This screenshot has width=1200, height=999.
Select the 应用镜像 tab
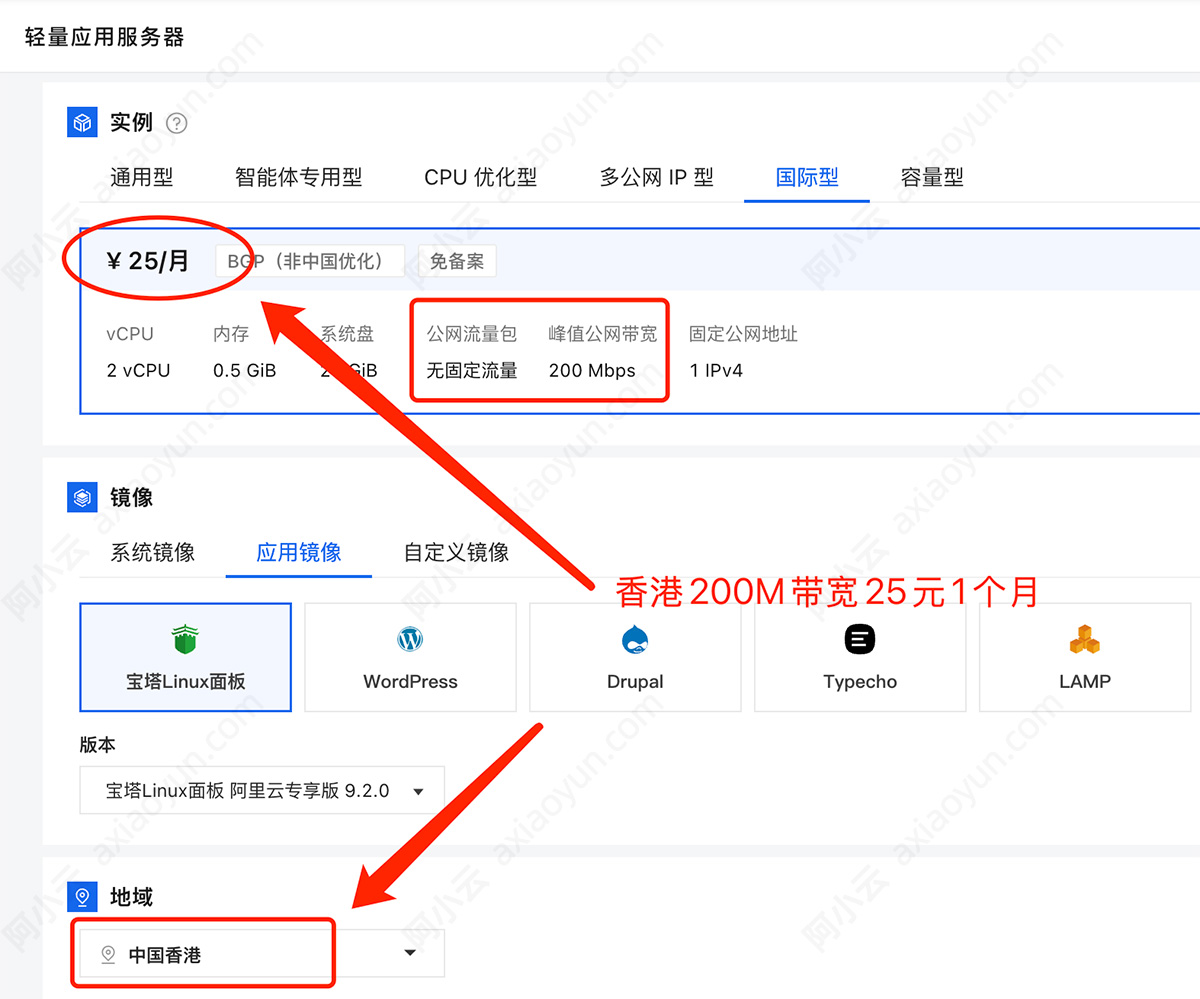click(x=299, y=552)
